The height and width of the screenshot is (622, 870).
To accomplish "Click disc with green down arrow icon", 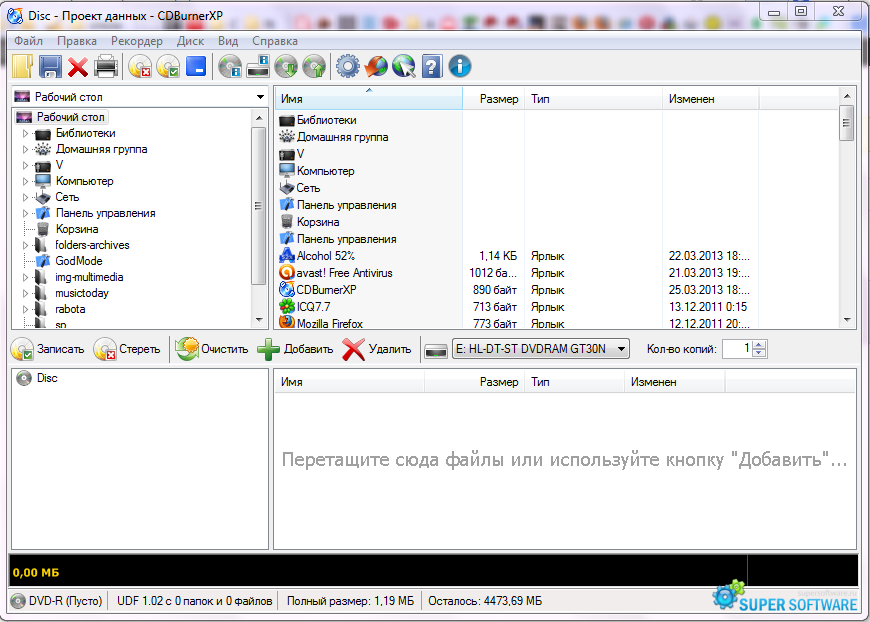I will [x=286, y=66].
